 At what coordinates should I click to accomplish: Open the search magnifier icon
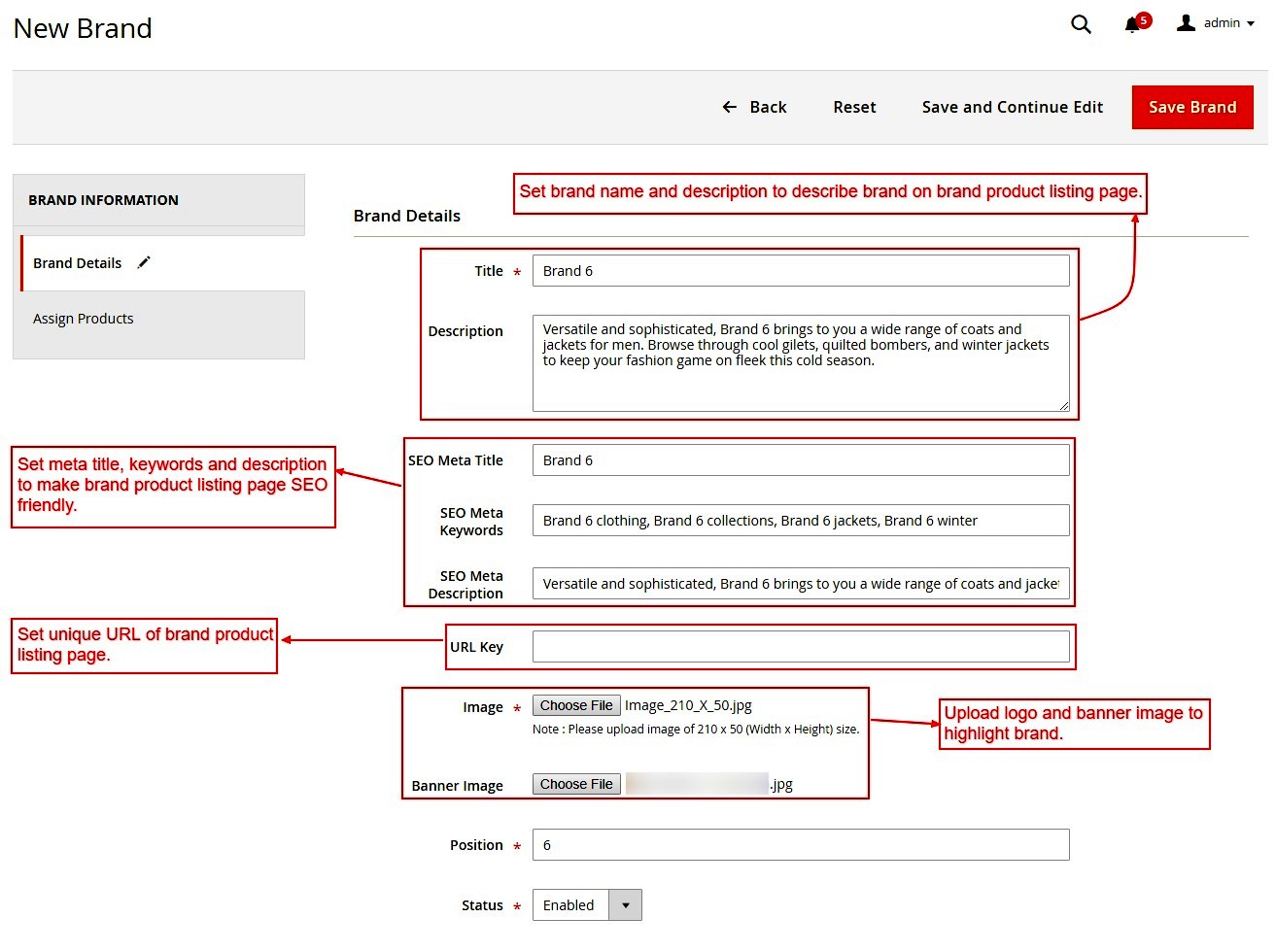point(1081,24)
